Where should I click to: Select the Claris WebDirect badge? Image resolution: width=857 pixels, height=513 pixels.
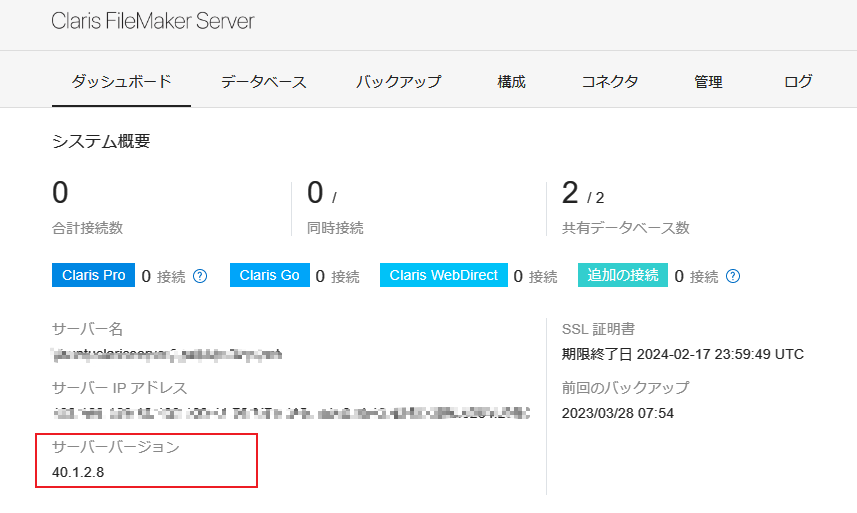[443, 275]
